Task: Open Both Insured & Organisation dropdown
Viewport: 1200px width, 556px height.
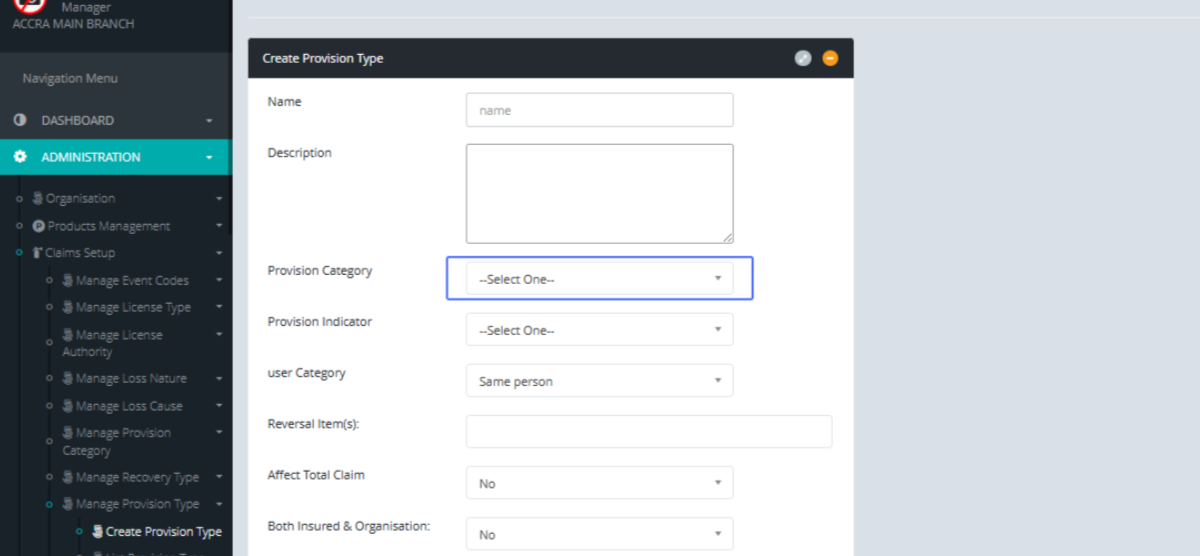Action: [x=599, y=534]
